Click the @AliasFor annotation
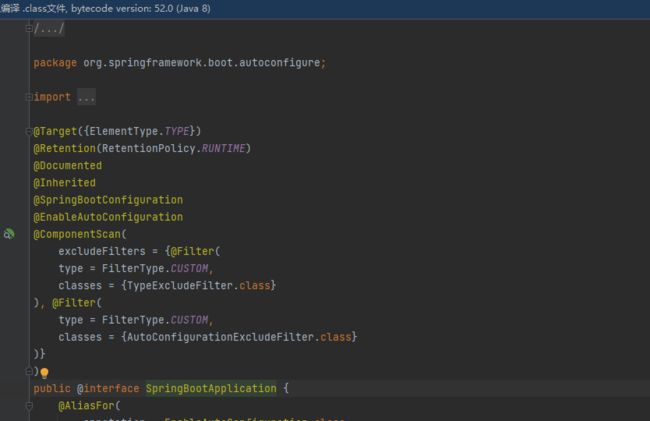This screenshot has height=421, width=650. (86, 406)
